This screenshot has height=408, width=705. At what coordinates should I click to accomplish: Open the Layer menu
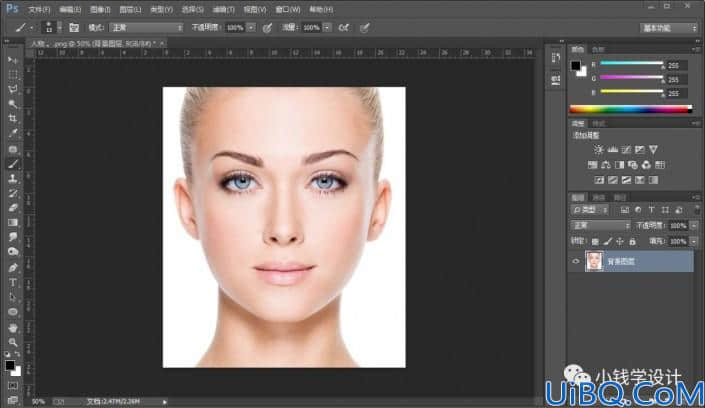[x=130, y=9]
